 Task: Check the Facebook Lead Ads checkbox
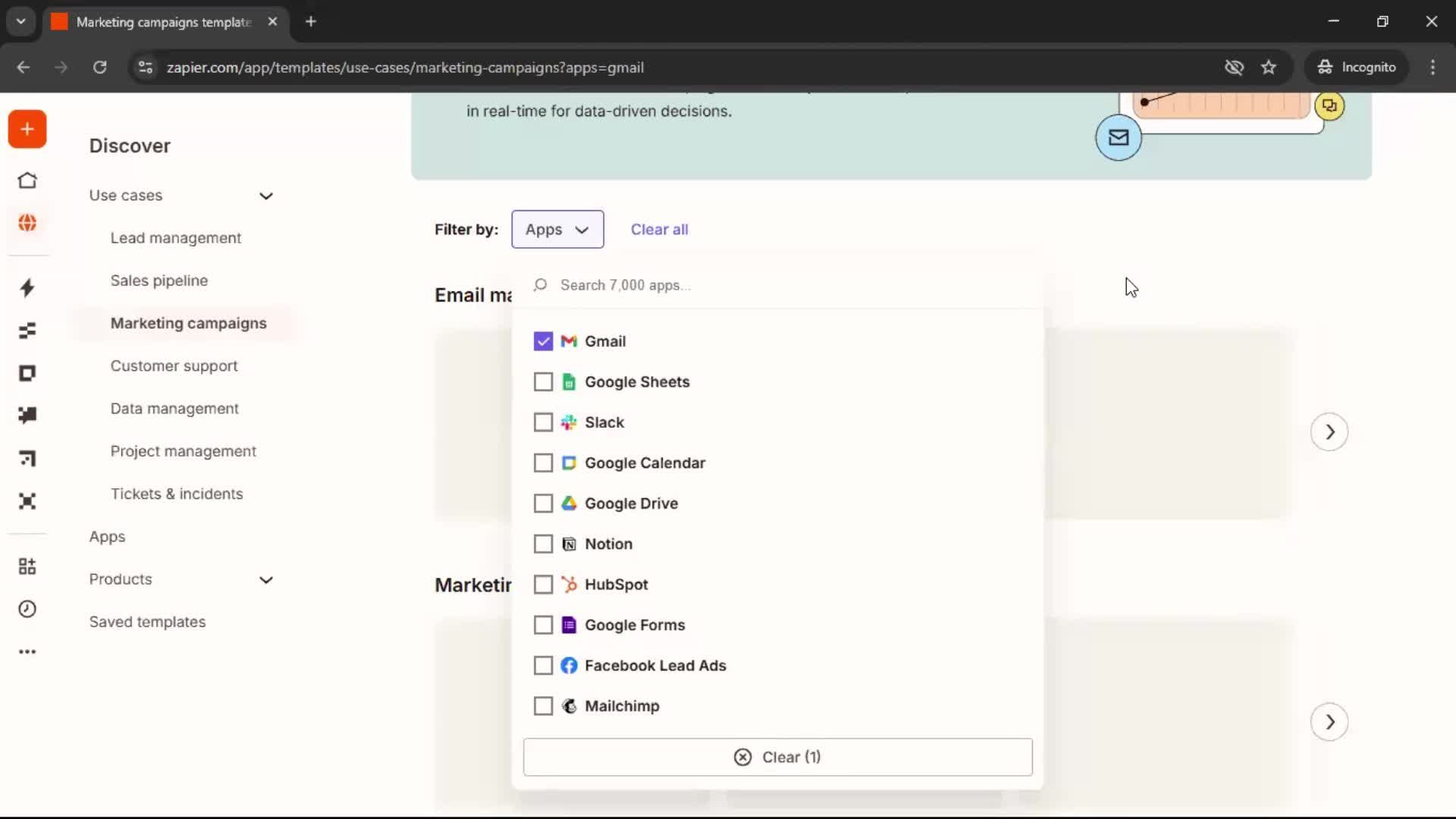click(543, 666)
